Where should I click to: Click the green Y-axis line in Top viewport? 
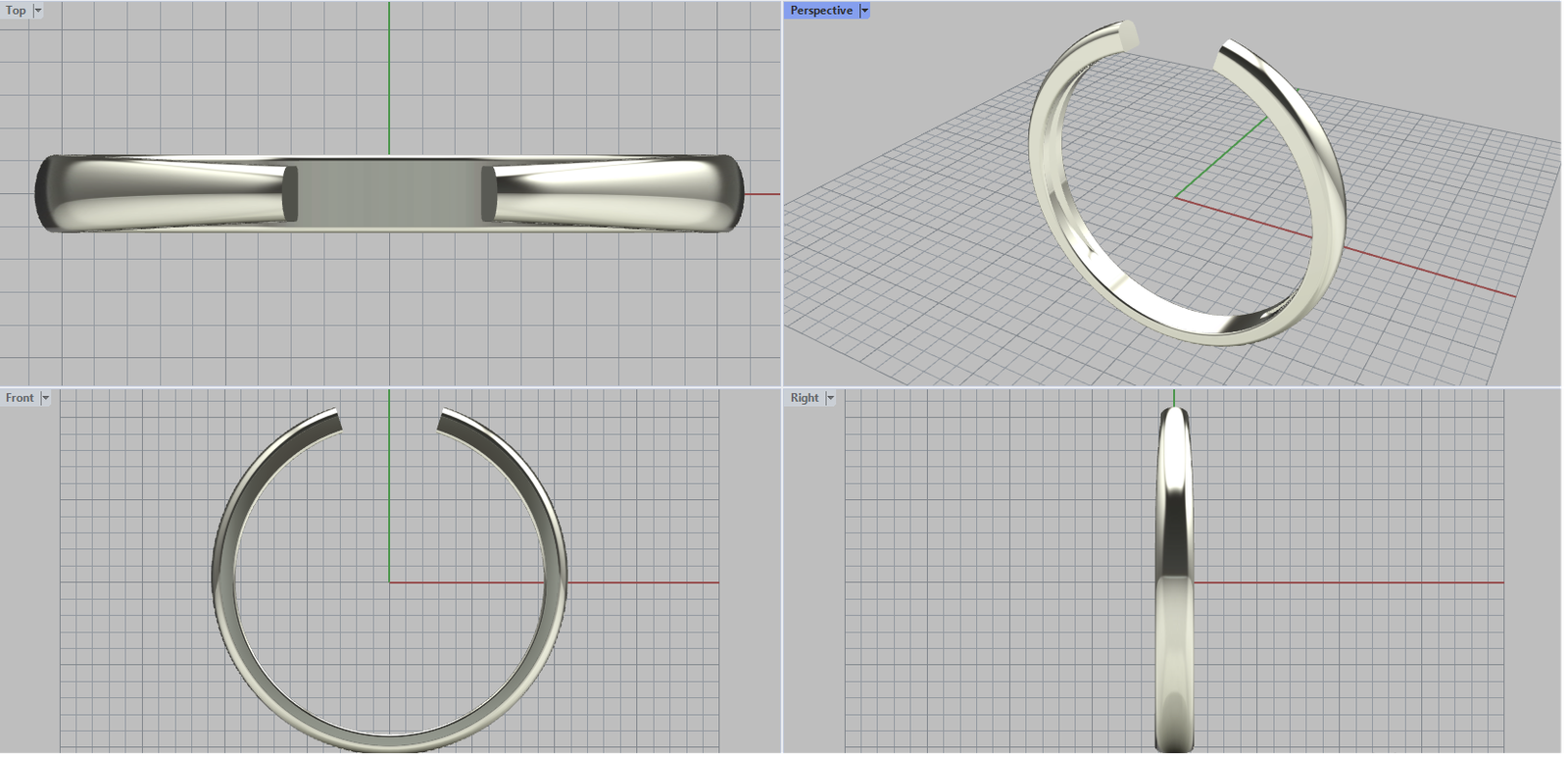pyautogui.click(x=389, y=78)
